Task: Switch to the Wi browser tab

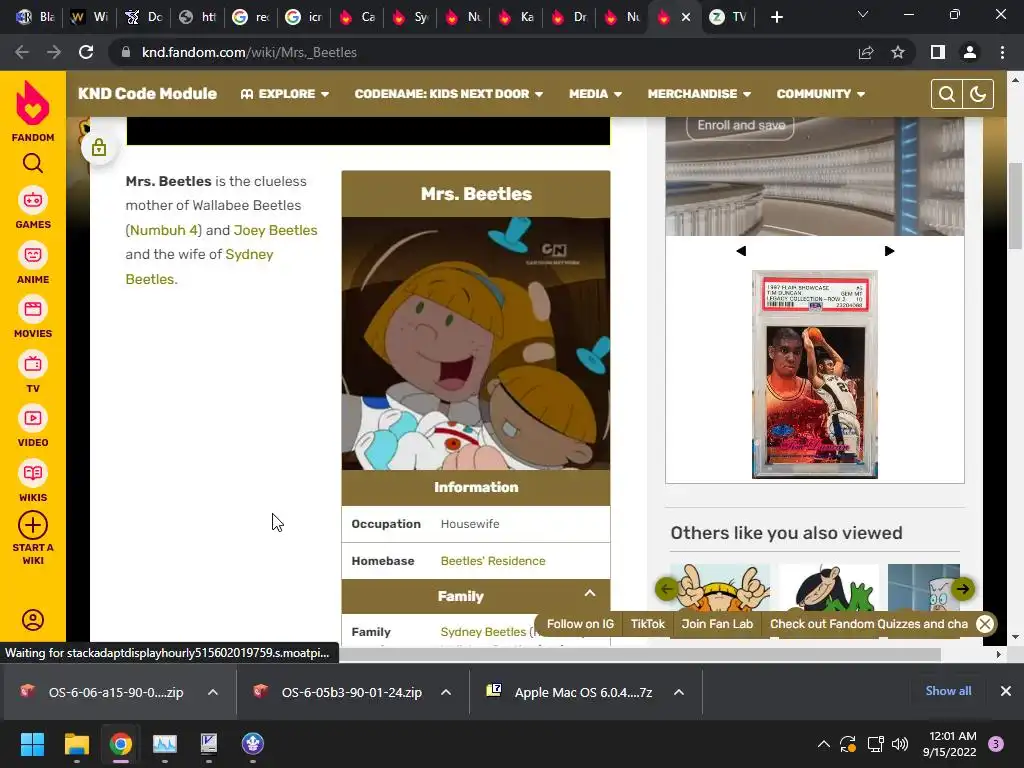Action: click(89, 17)
